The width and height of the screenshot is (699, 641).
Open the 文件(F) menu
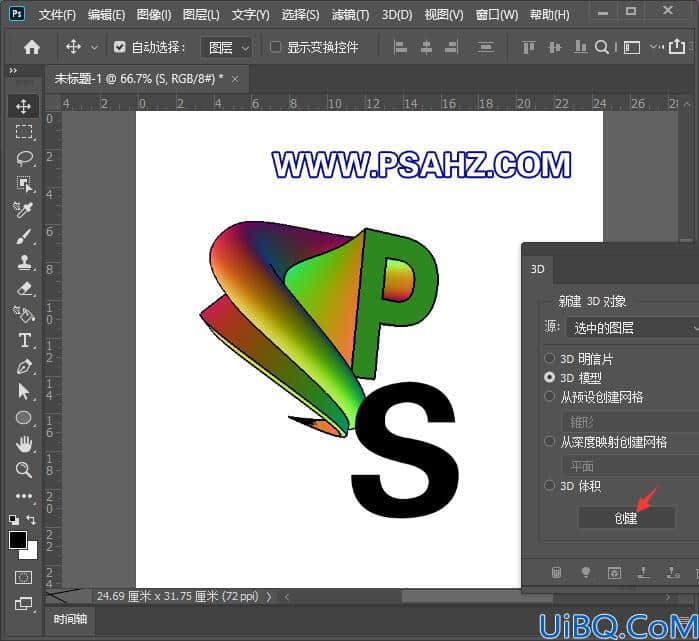click(57, 15)
